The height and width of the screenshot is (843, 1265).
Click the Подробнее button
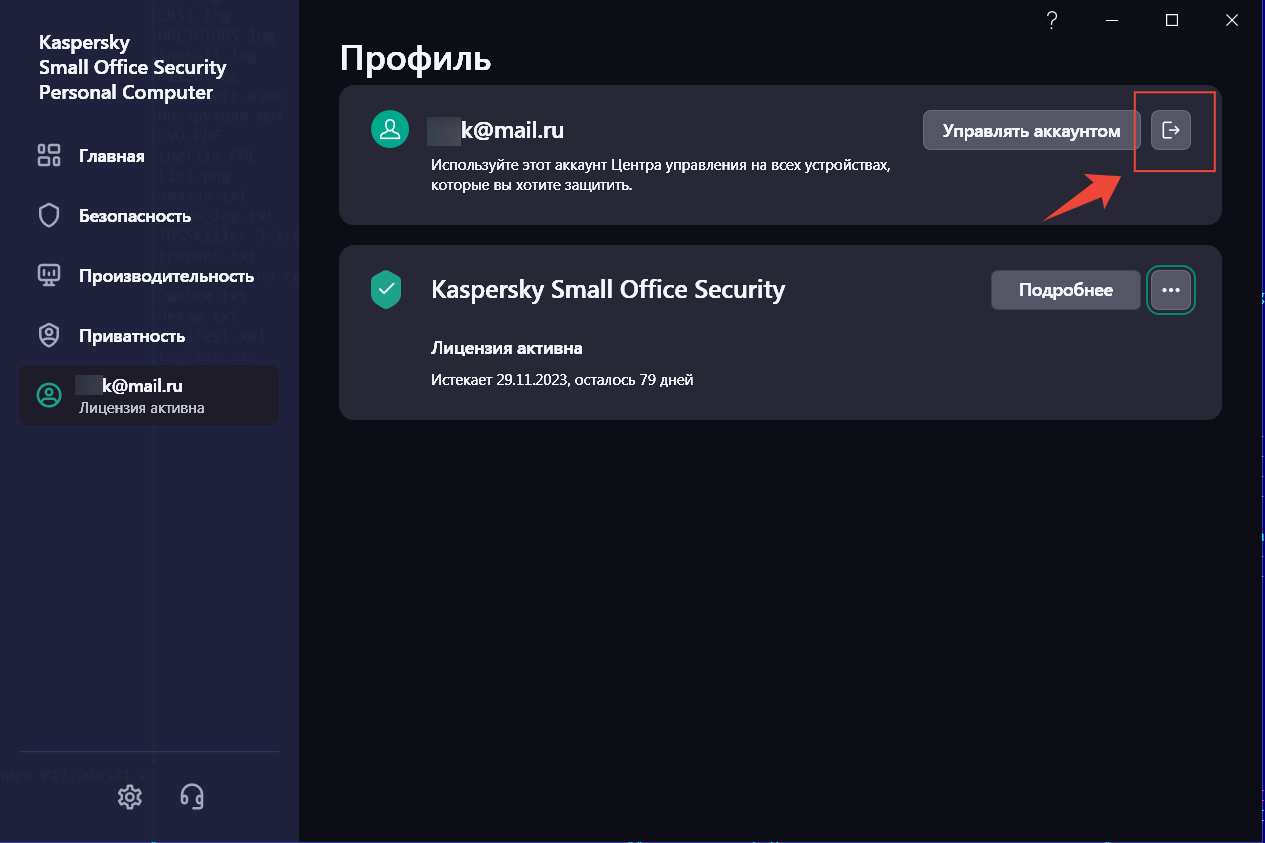point(1065,290)
